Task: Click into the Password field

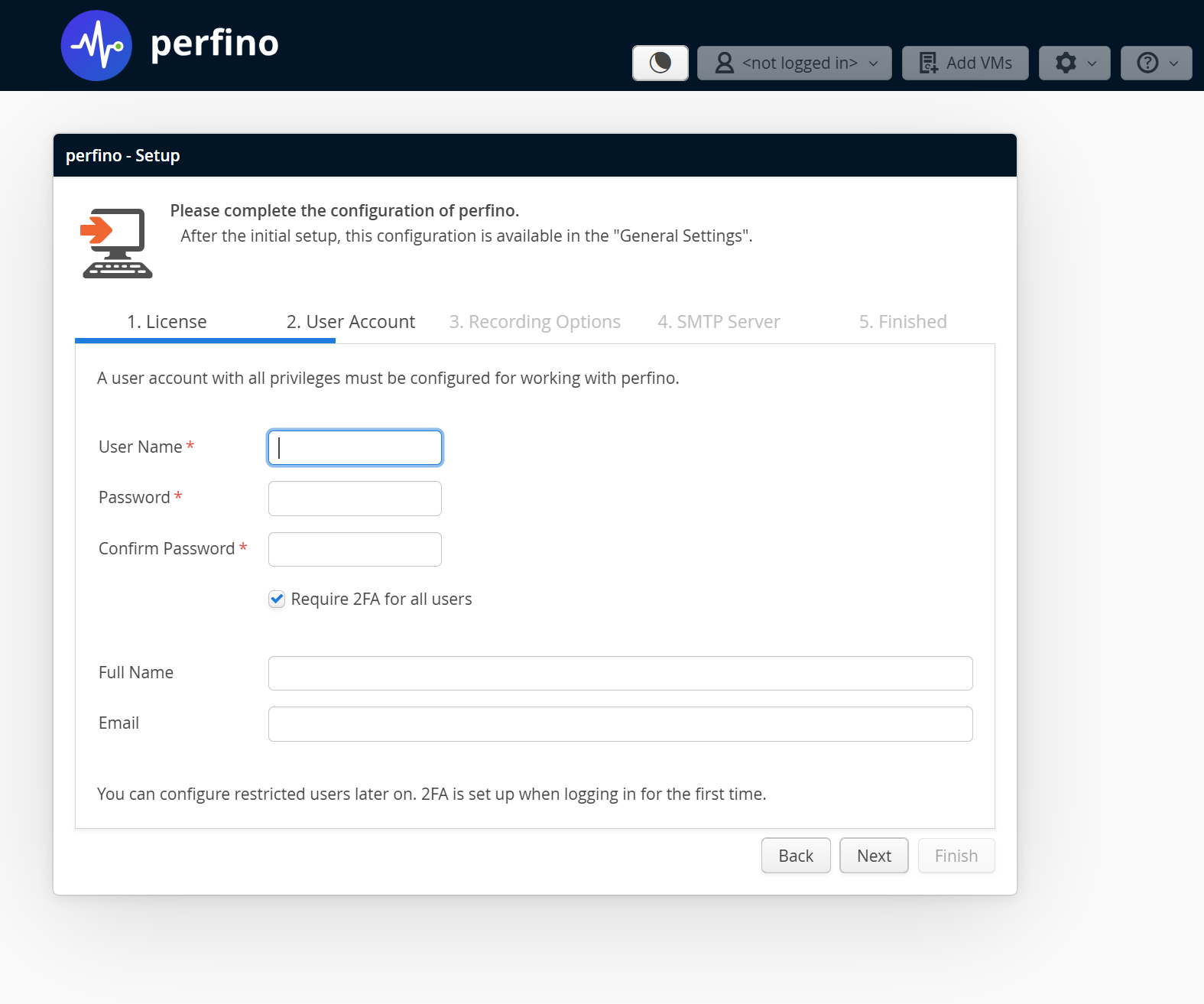Action: [x=355, y=499]
